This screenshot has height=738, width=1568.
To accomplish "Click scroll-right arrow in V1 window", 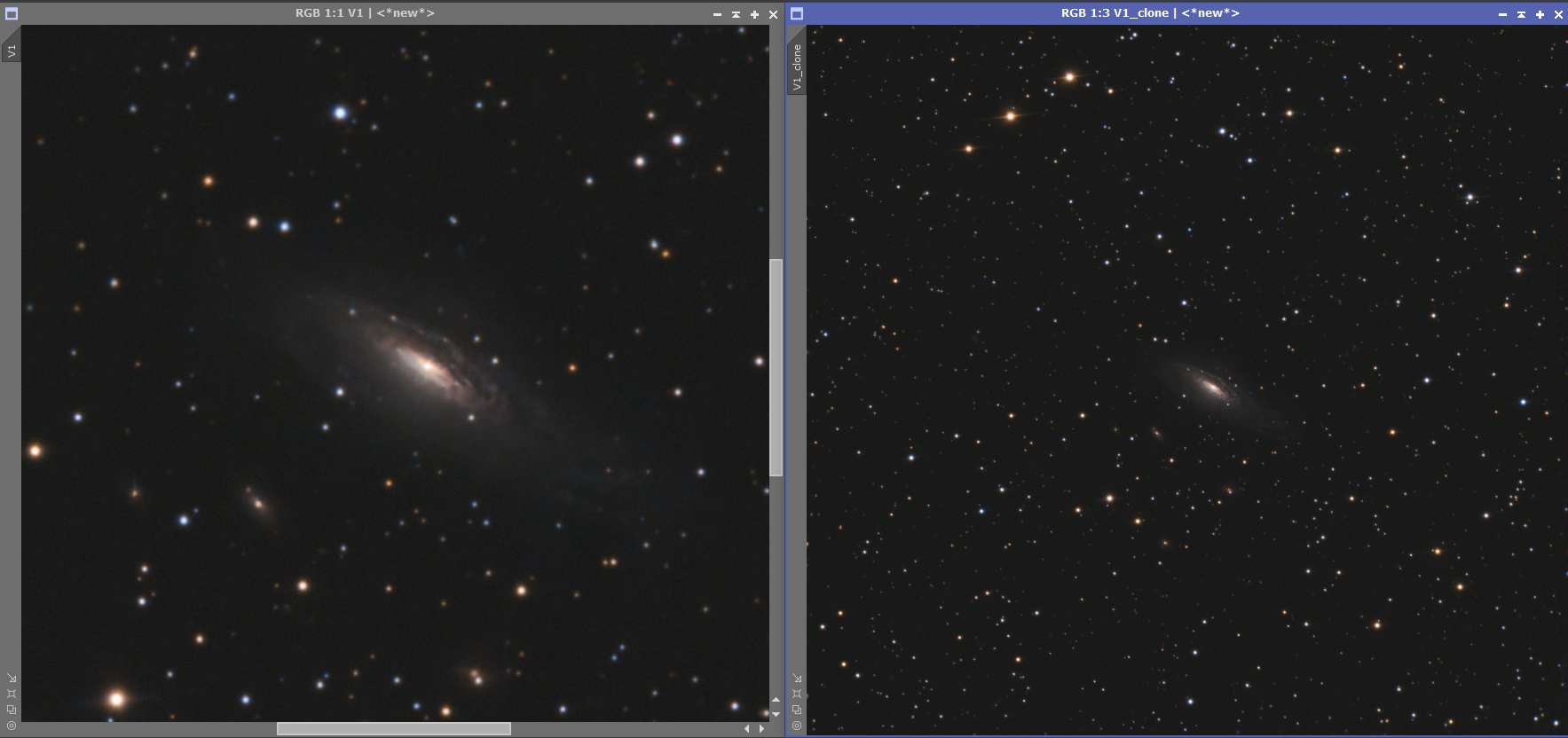I will tap(761, 729).
